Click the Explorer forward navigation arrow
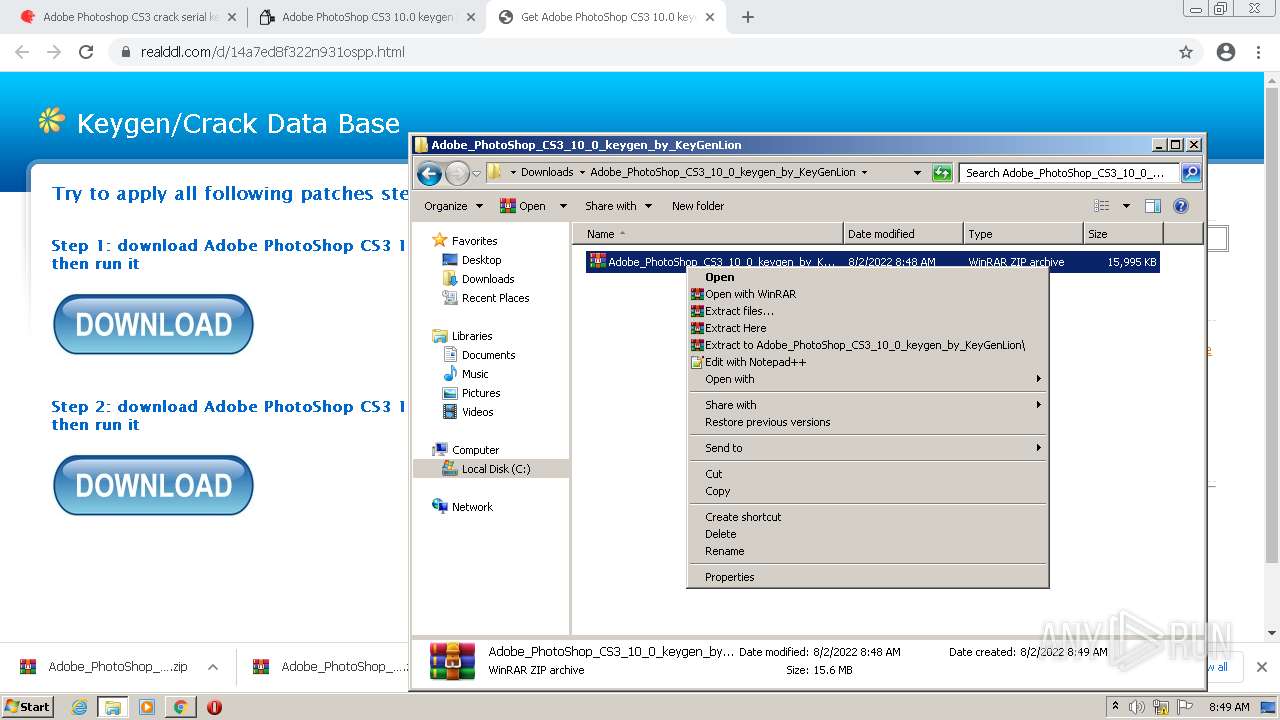Viewport: 1280px width, 720px height. coord(457,173)
